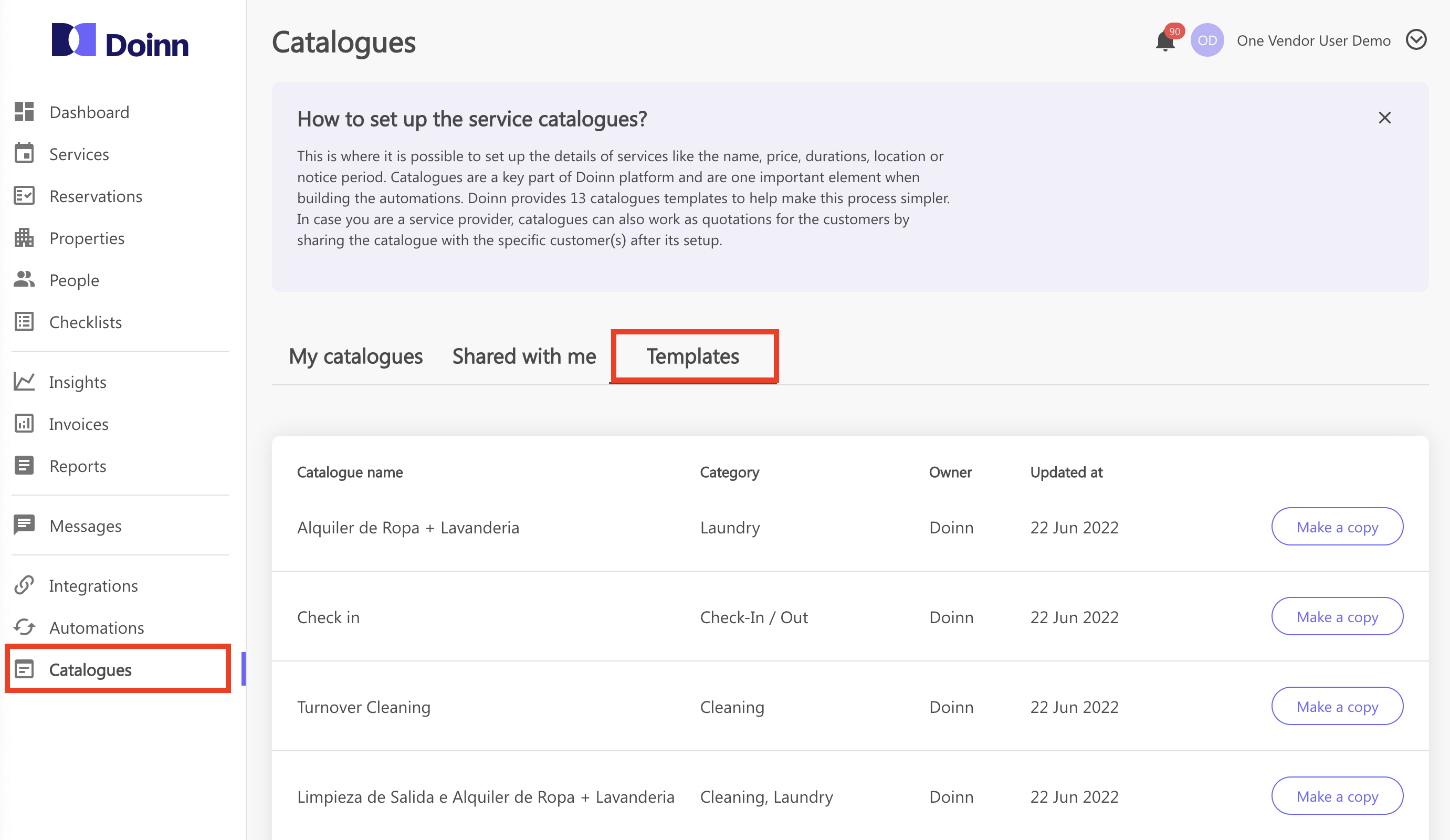
Task: Switch to My catalogues tab
Action: click(x=355, y=356)
